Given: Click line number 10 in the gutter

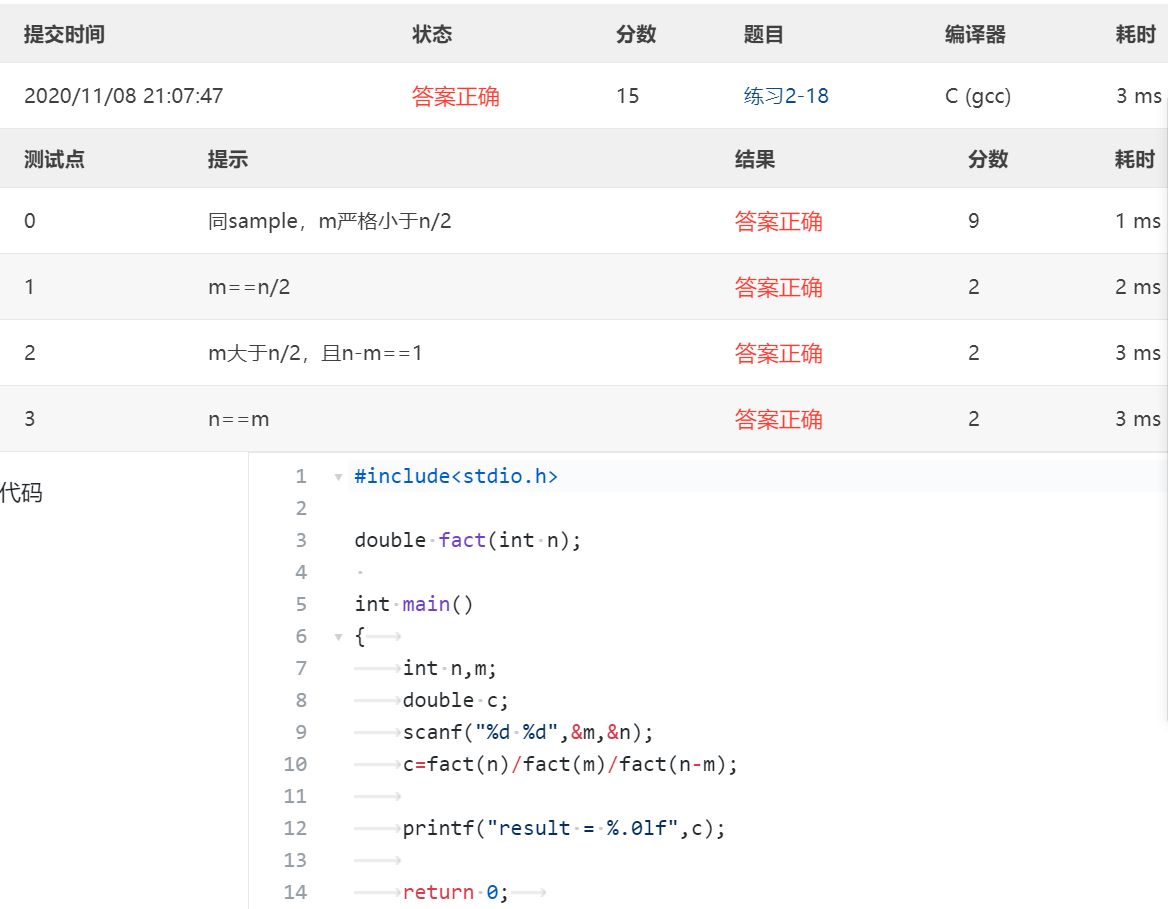Looking at the screenshot, I should (x=295, y=764).
